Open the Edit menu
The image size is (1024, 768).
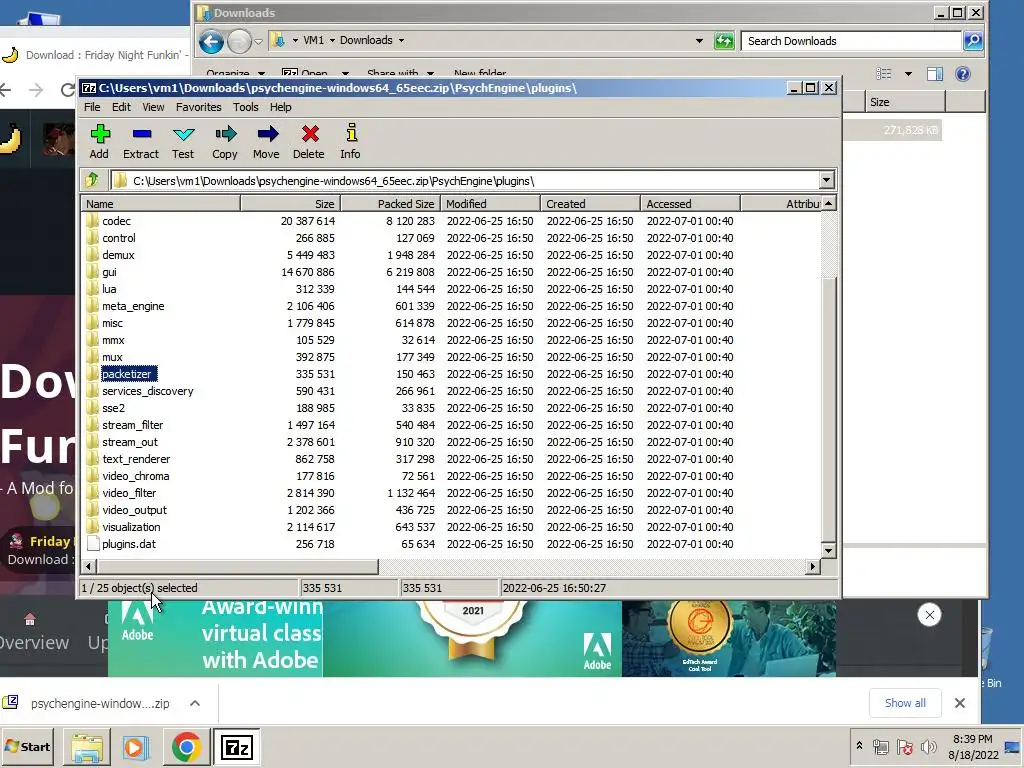pyautogui.click(x=121, y=107)
